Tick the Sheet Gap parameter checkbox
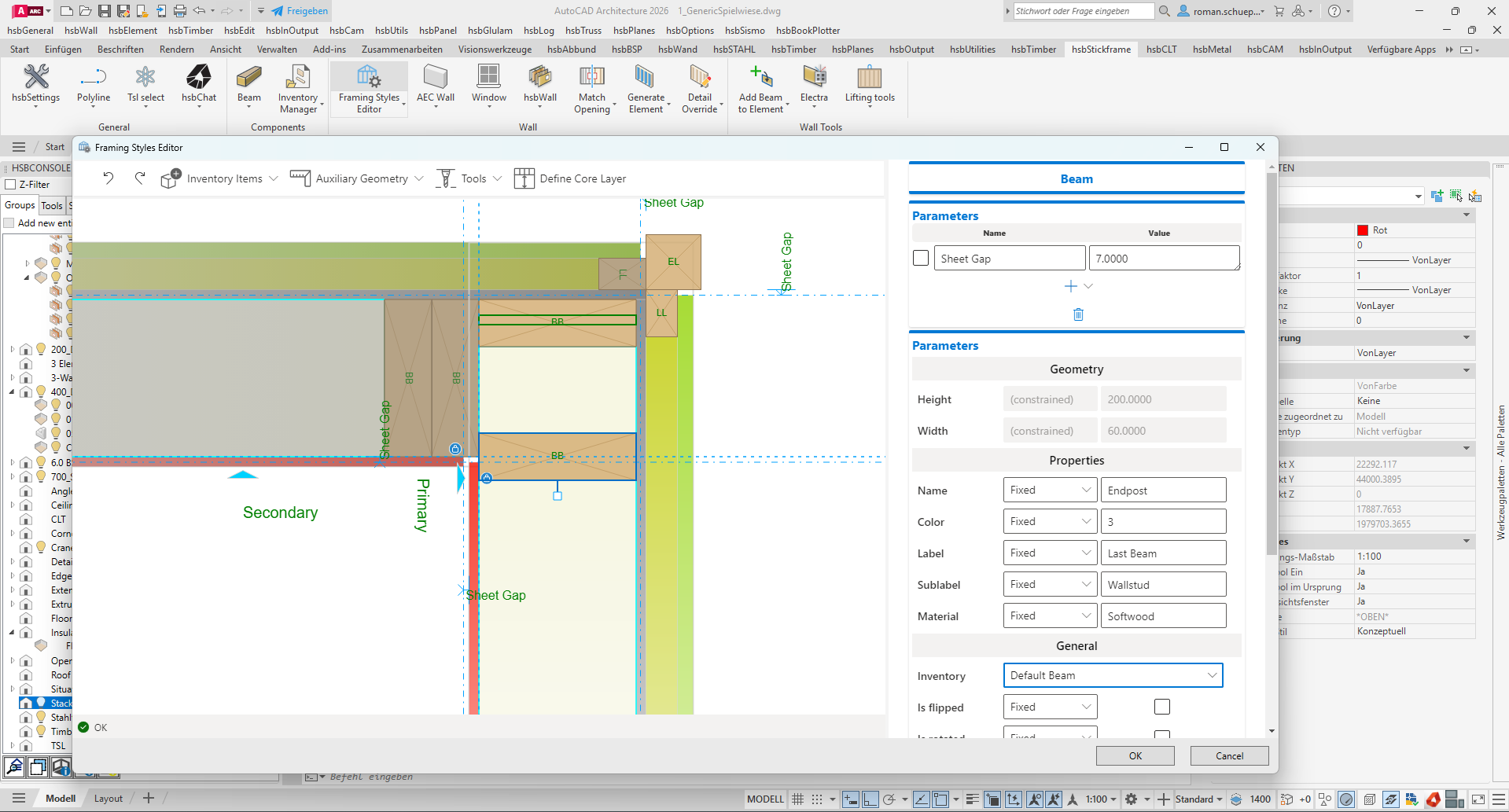Image resolution: width=1509 pixels, height=812 pixels. [921, 258]
